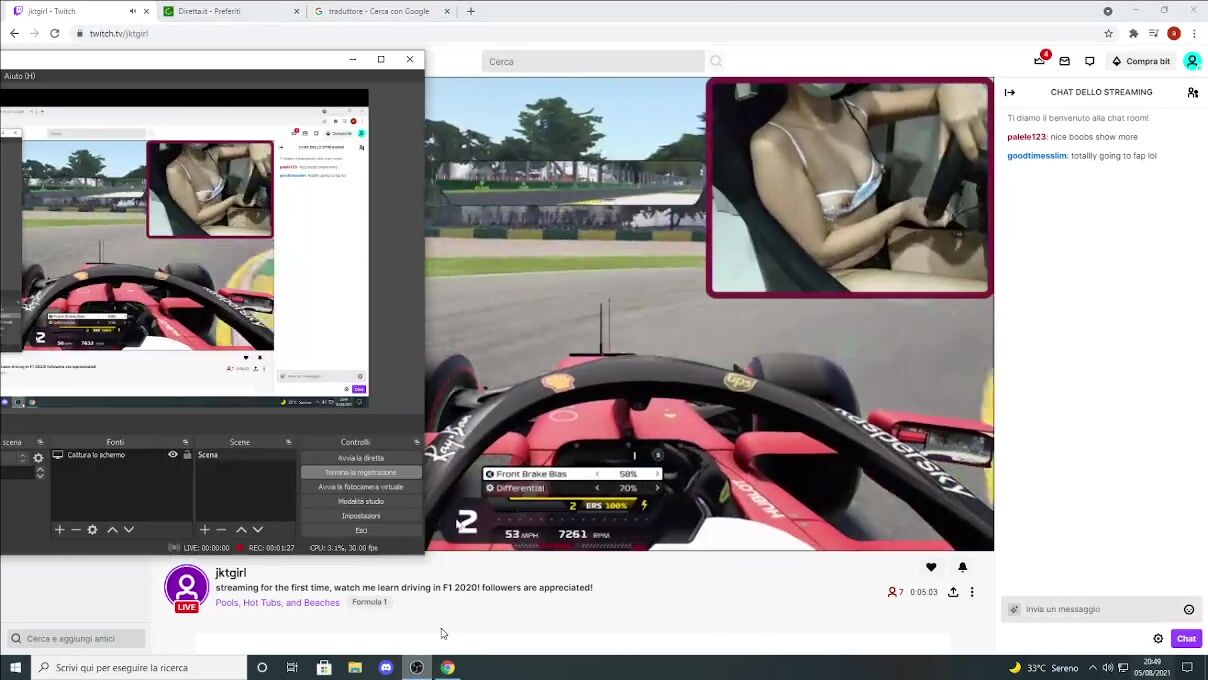The width and height of the screenshot is (1208, 680).
Task: Switch to the Diretta.it browser tab
Action: pyautogui.click(x=225, y=11)
